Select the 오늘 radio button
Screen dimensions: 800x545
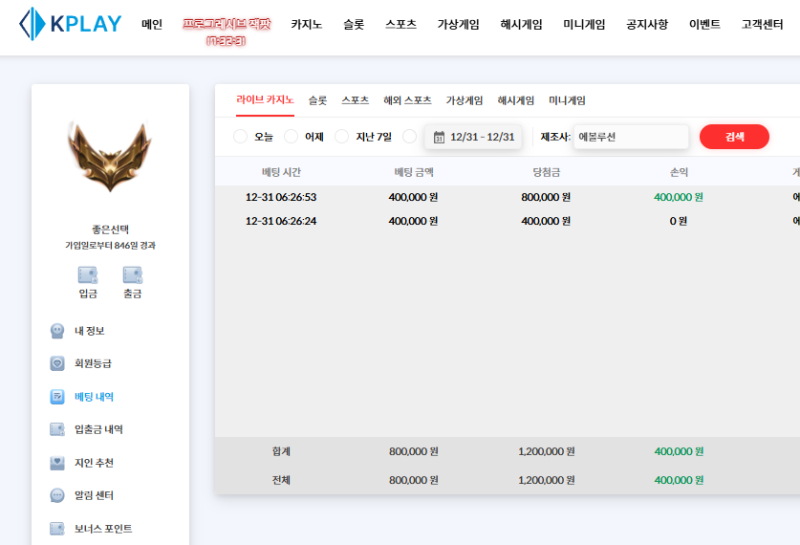tap(240, 137)
